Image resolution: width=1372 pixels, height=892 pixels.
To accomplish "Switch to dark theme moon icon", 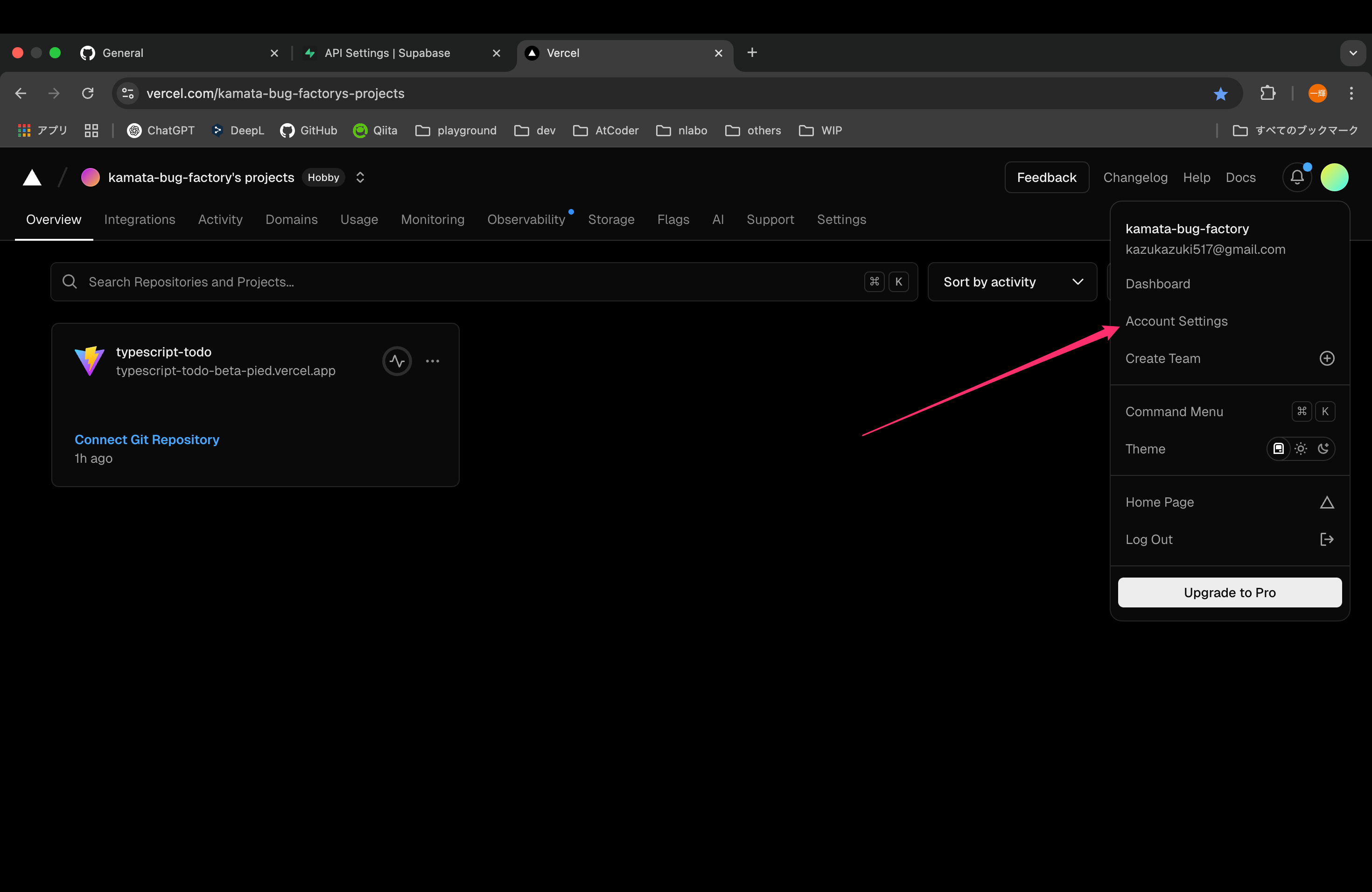I will [x=1323, y=449].
